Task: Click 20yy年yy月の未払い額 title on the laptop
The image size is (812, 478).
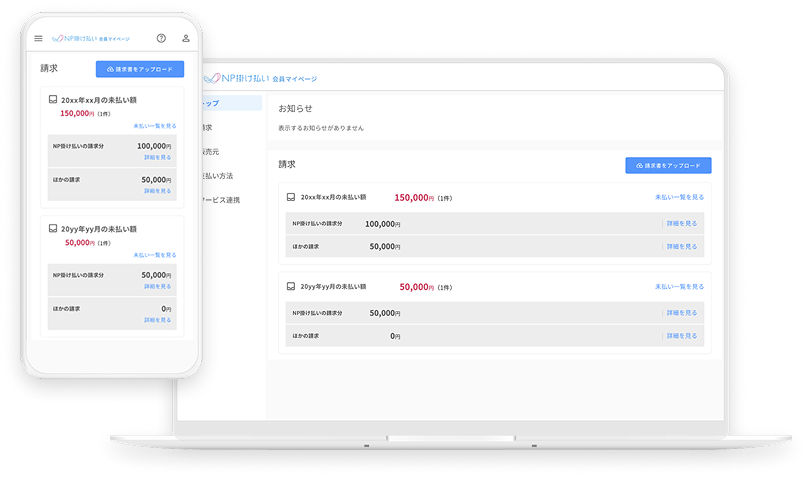Action: coord(334,286)
